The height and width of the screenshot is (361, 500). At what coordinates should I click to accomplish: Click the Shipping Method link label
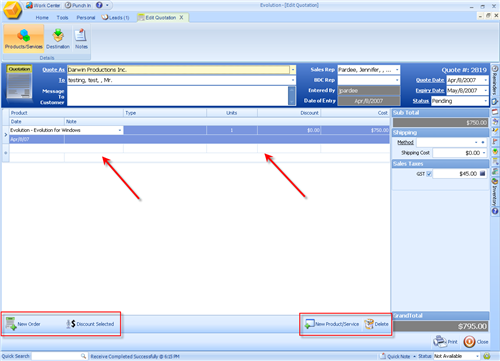pos(405,142)
